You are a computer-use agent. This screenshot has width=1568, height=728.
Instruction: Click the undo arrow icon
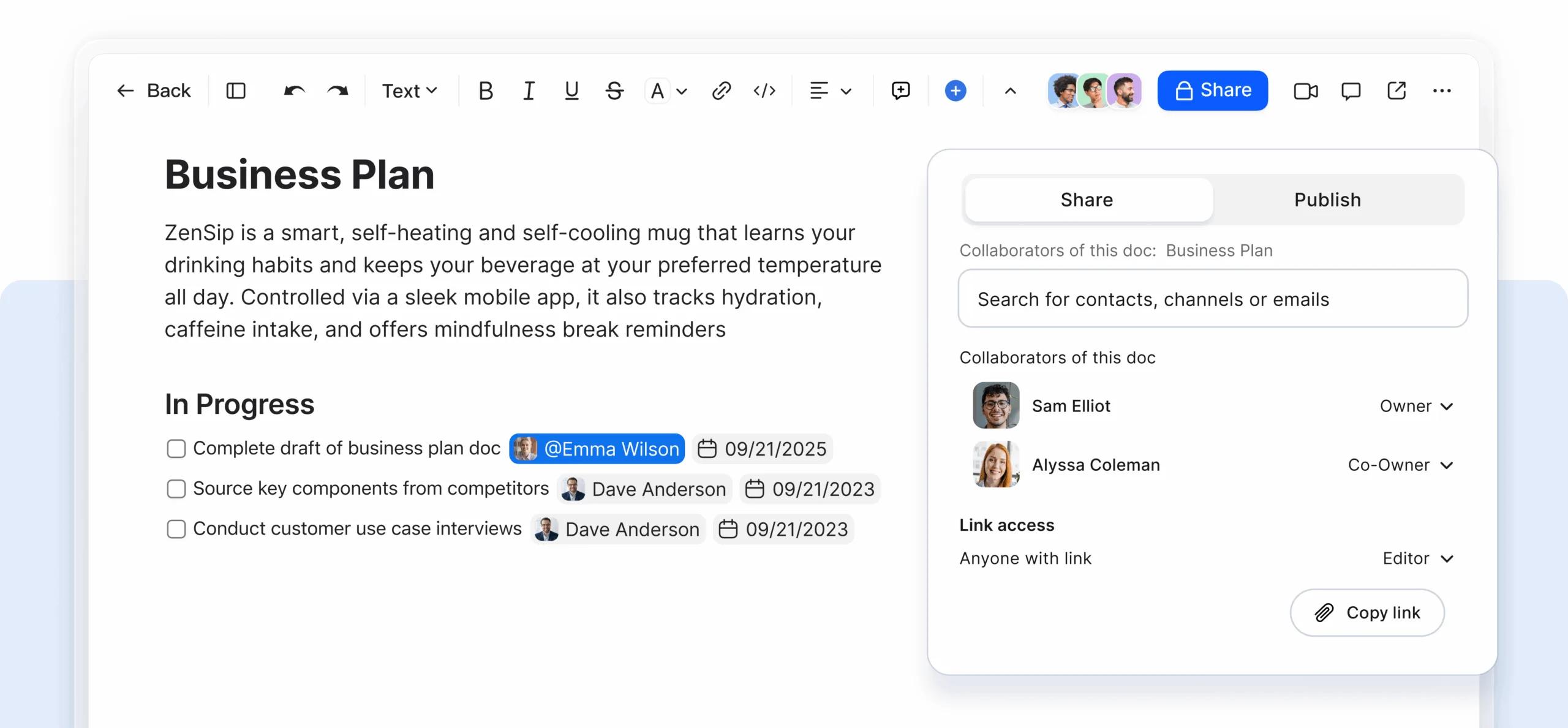point(294,91)
